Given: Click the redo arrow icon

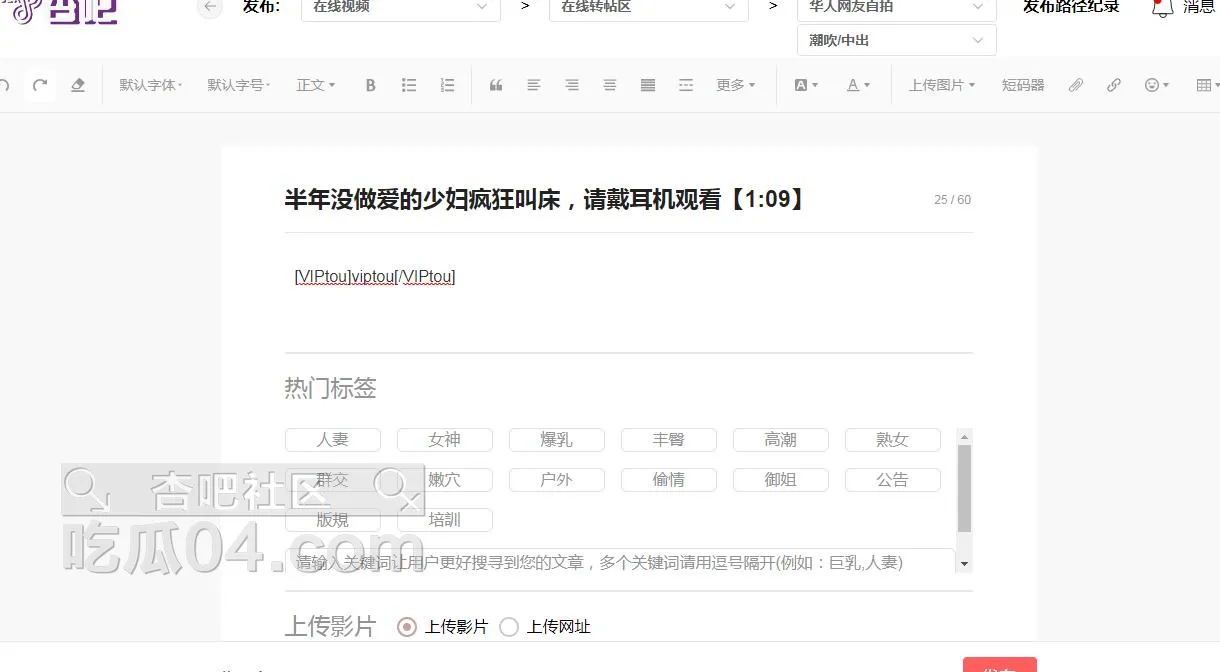Looking at the screenshot, I should click(40, 86).
